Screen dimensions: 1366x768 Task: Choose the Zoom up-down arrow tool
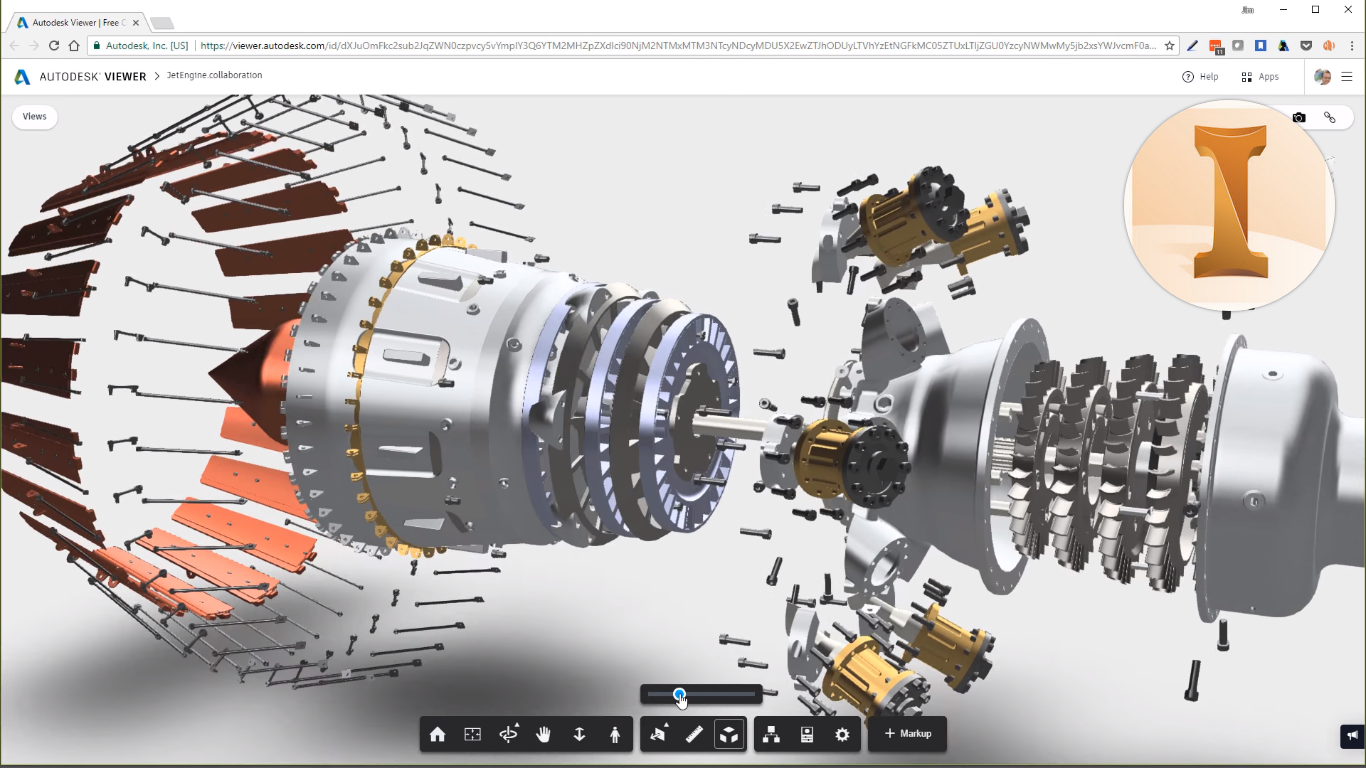(579, 735)
